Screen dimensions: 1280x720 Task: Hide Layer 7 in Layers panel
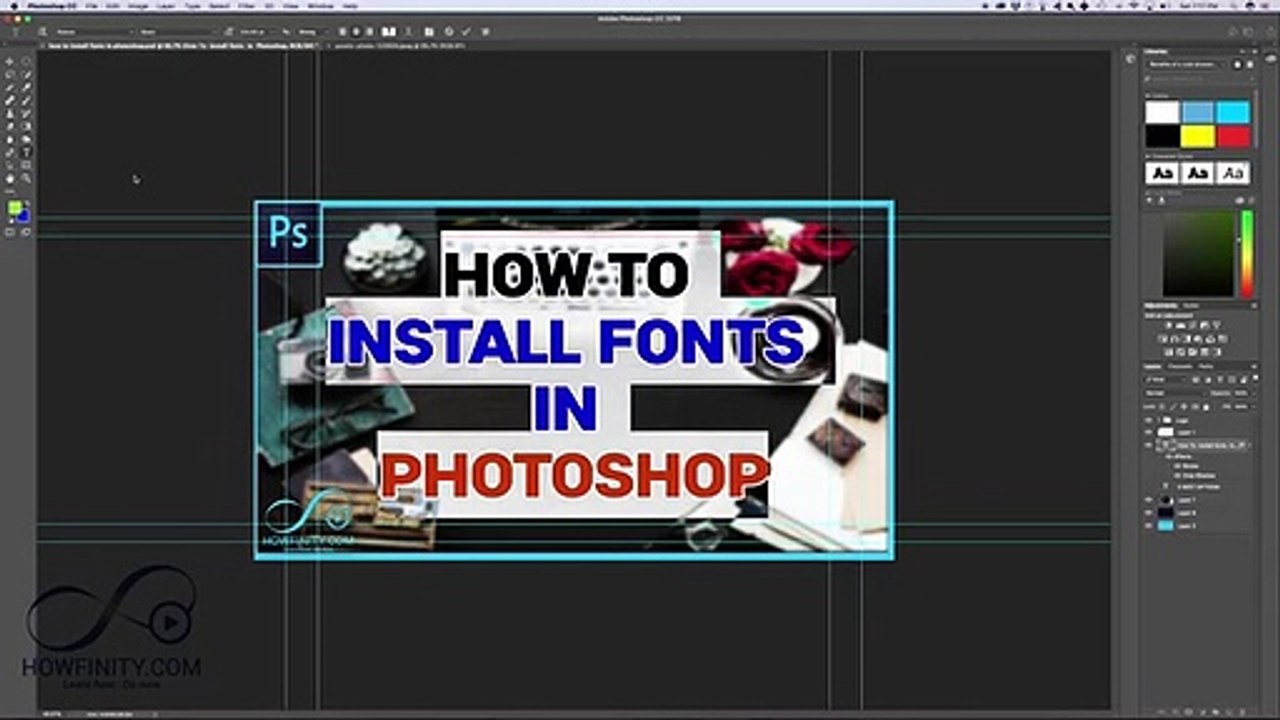pos(1150,499)
